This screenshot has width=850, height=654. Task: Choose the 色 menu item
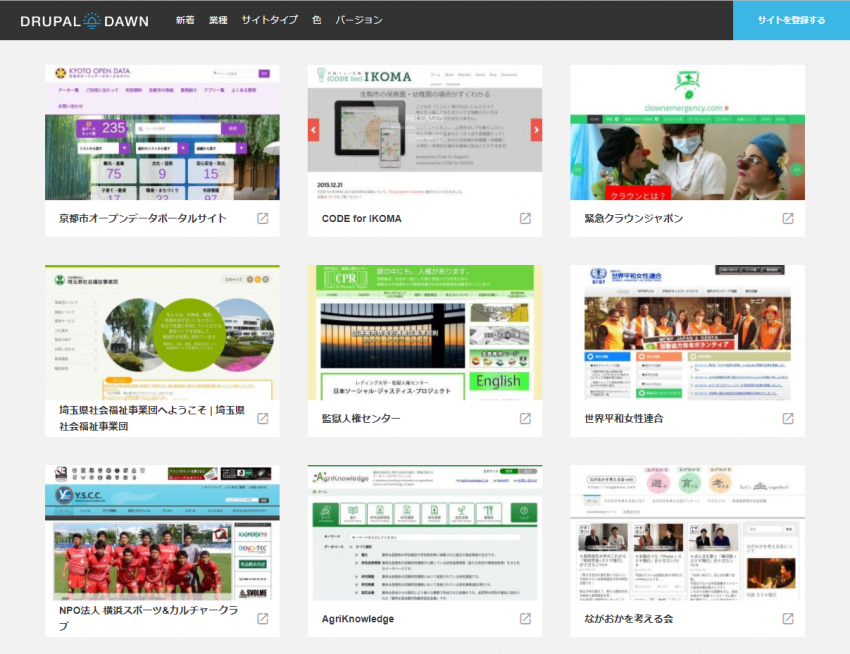316,20
